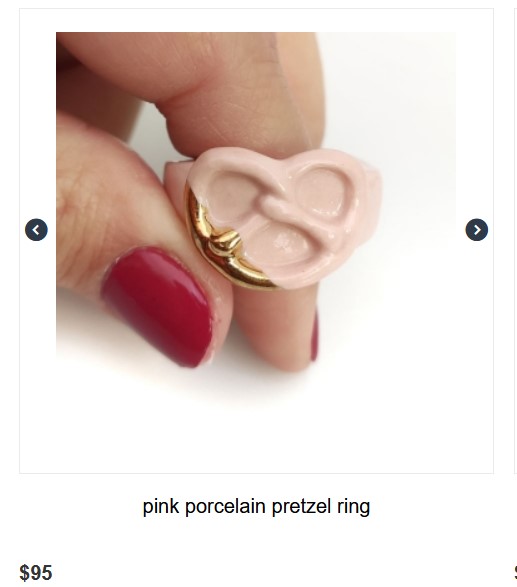Image resolution: width=517 pixels, height=587 pixels.
Task: Show the previous product photo
Action: point(36,229)
